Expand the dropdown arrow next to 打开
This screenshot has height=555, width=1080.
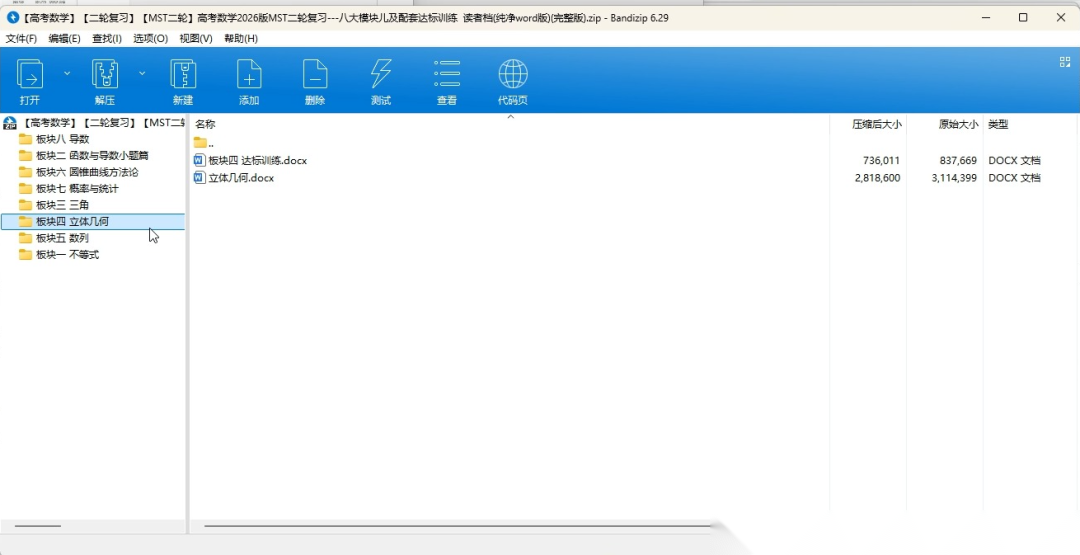tap(67, 73)
